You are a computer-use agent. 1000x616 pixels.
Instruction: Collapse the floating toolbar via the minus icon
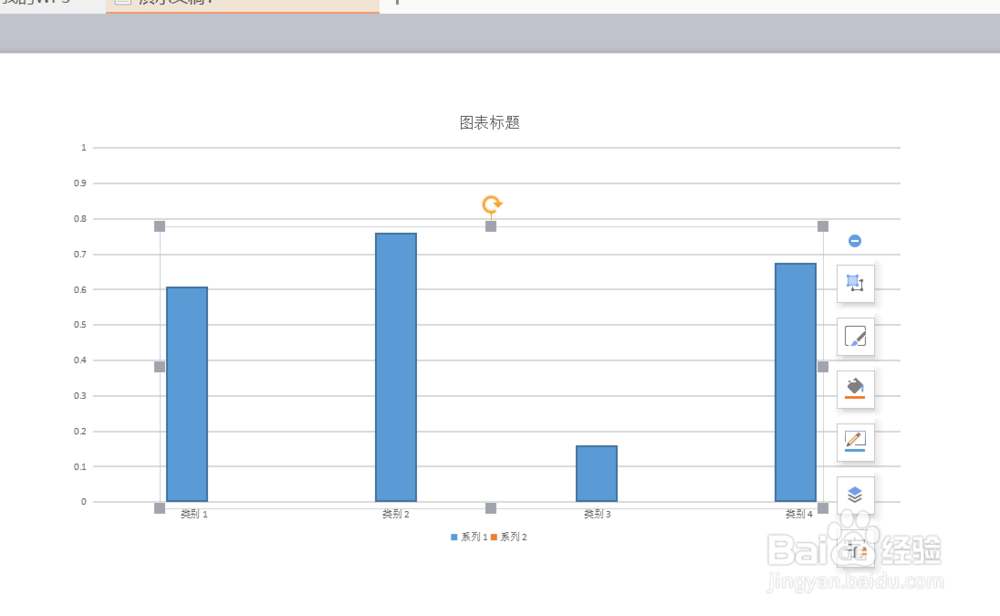pyautogui.click(x=855, y=240)
